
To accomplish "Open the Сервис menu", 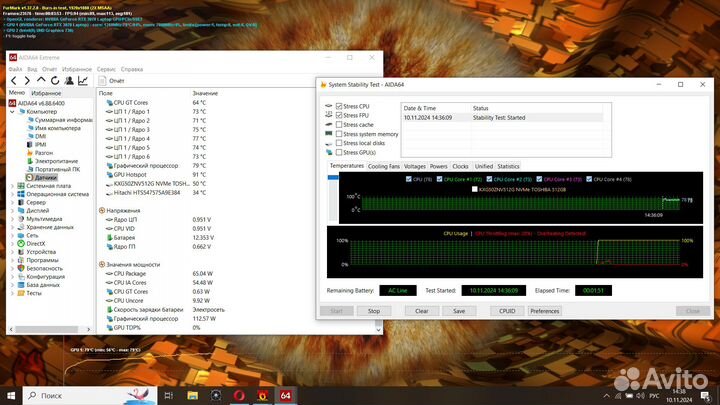I will (x=106, y=69).
